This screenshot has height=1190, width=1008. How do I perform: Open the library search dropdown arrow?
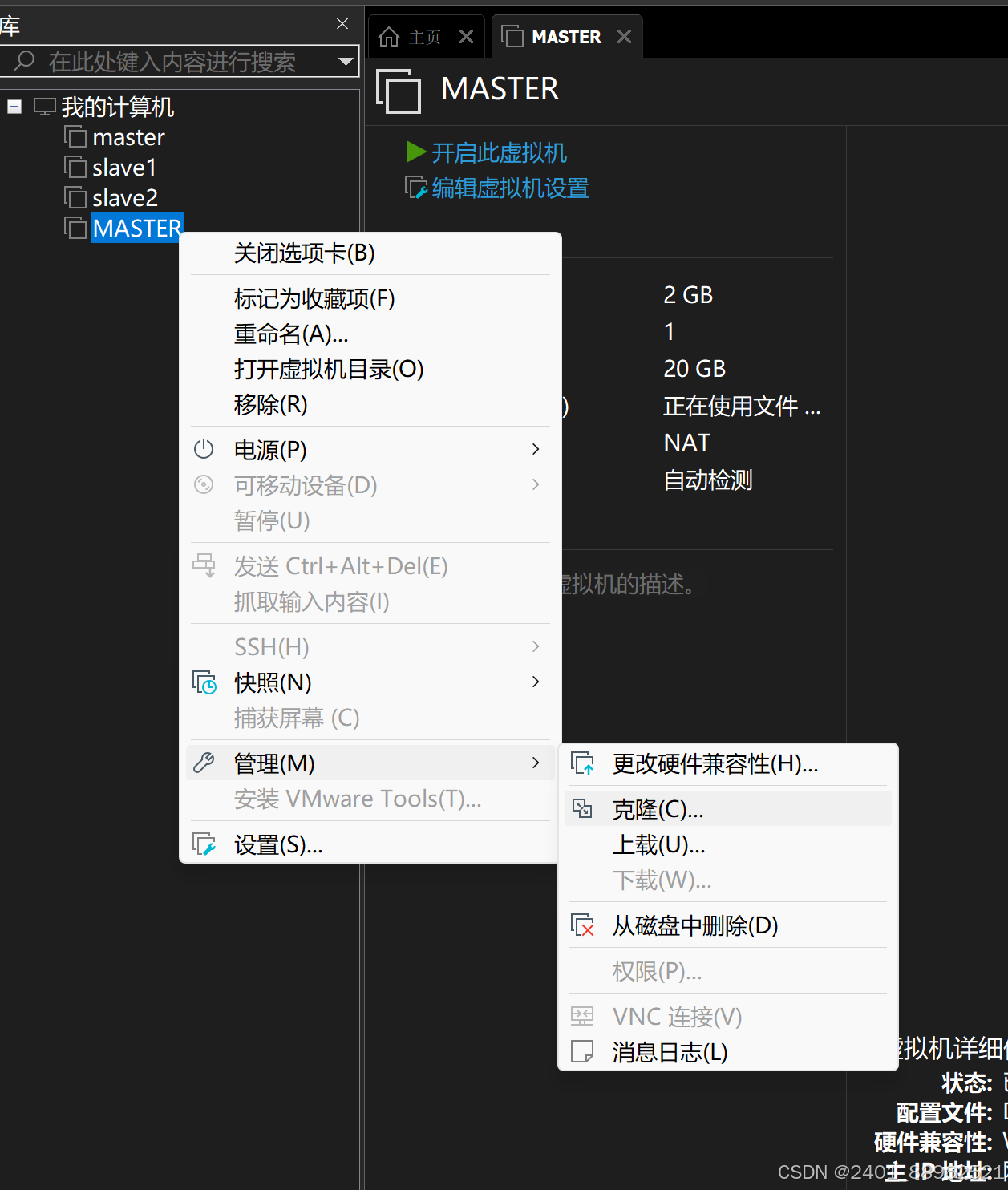point(346,62)
